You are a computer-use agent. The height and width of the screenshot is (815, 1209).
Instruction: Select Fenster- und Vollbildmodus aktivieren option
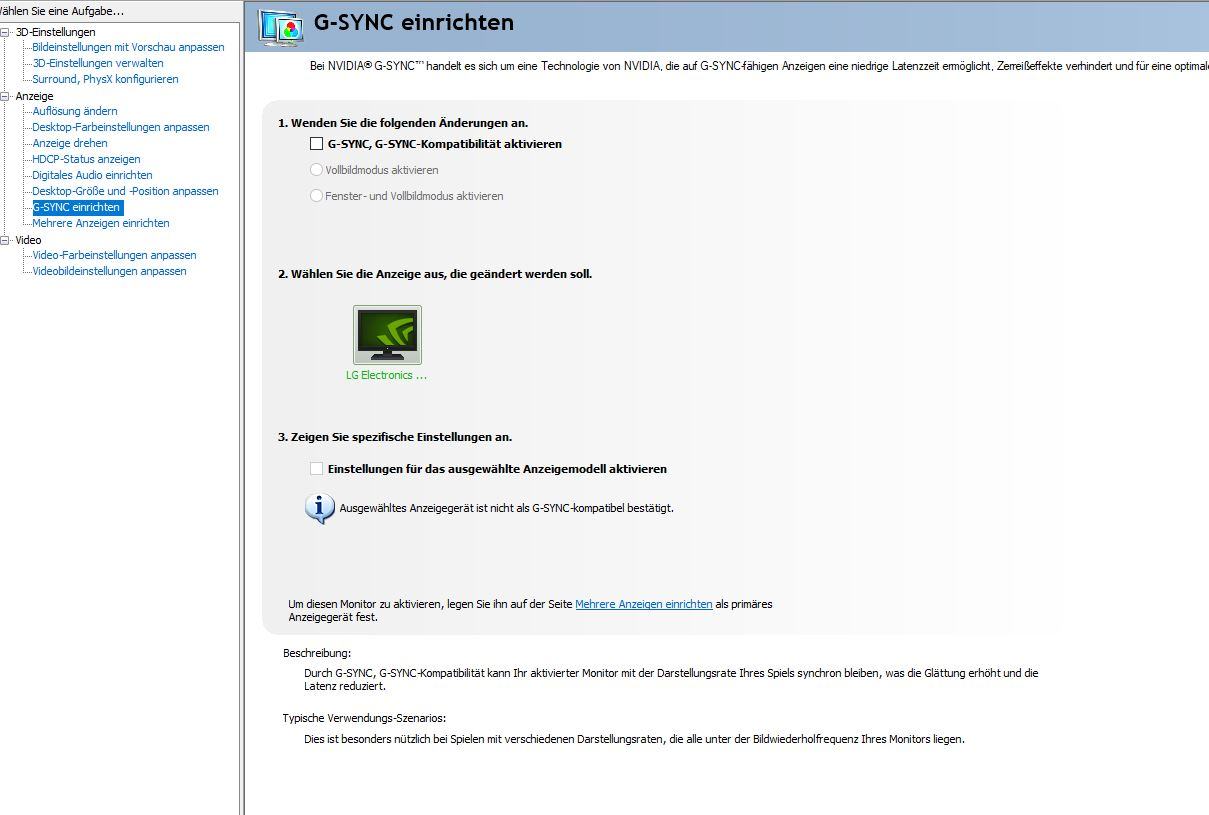pyautogui.click(x=317, y=196)
